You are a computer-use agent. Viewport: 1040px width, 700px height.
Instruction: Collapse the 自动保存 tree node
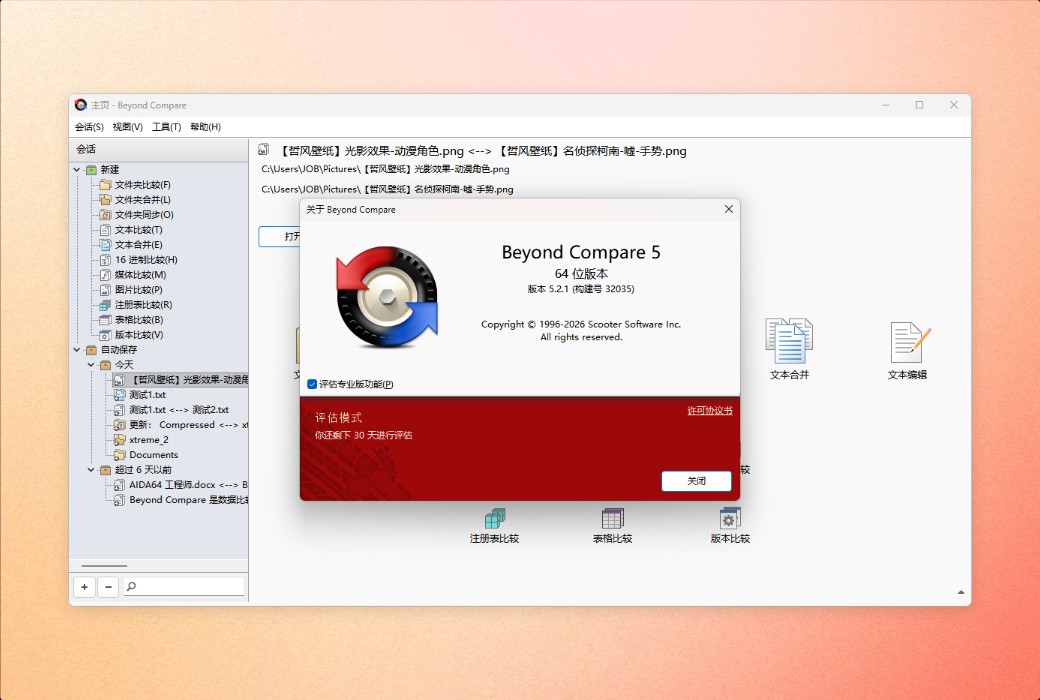click(77, 350)
